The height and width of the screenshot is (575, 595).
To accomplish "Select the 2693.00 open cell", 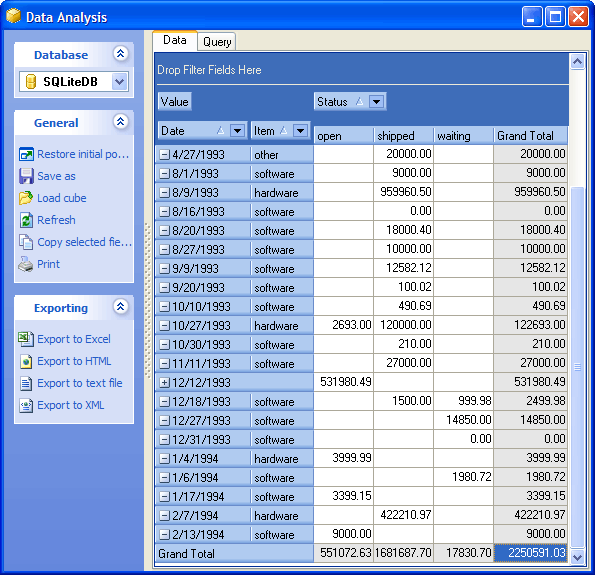I will pyautogui.click(x=343, y=325).
